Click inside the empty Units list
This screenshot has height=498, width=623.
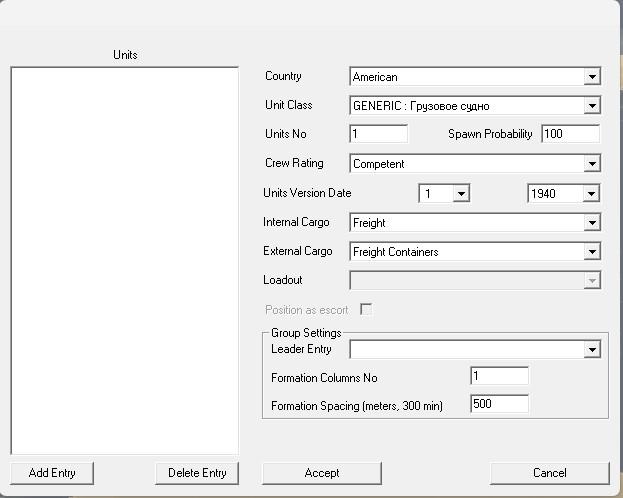click(124, 260)
